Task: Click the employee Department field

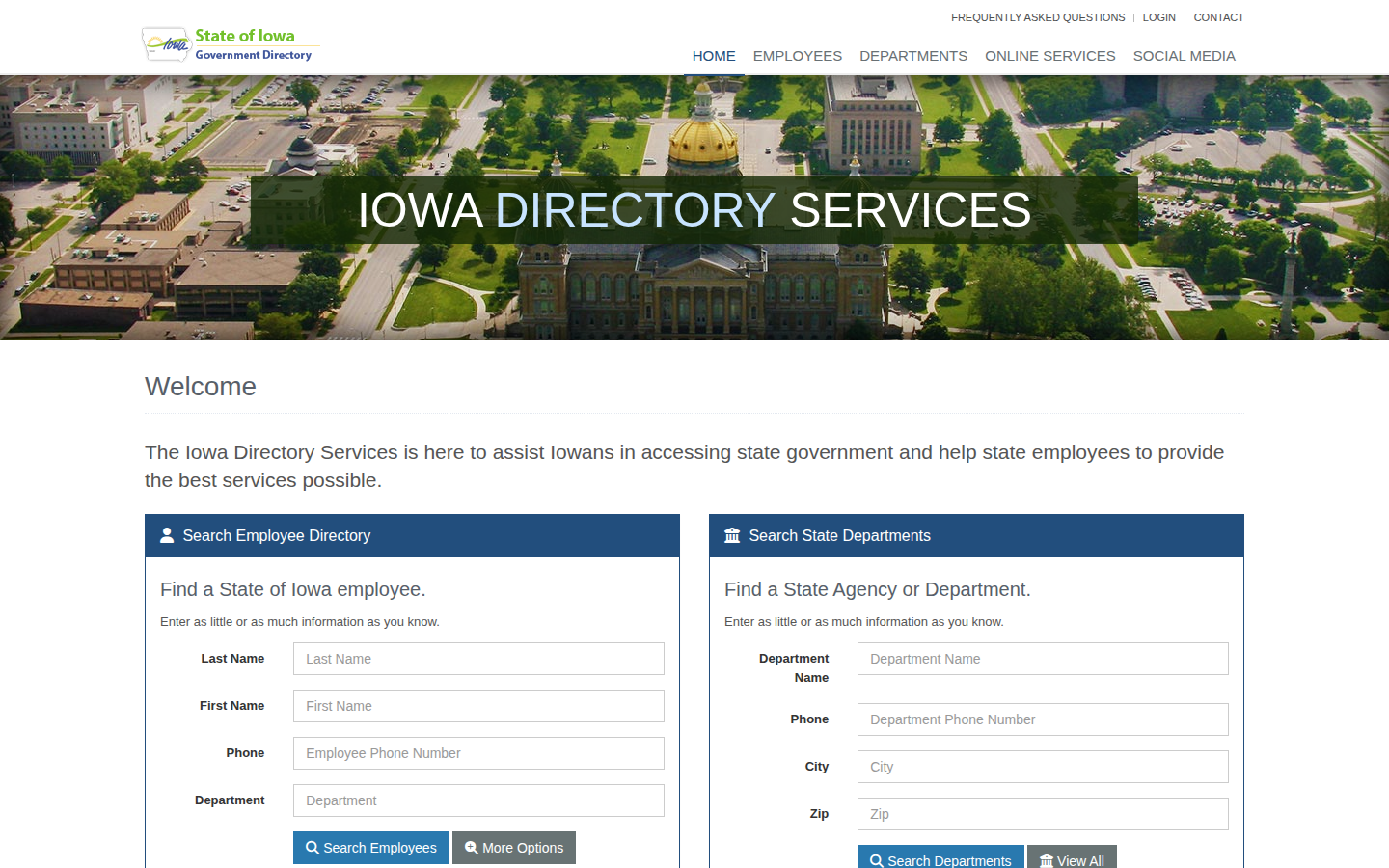Action: pyautogui.click(x=478, y=800)
